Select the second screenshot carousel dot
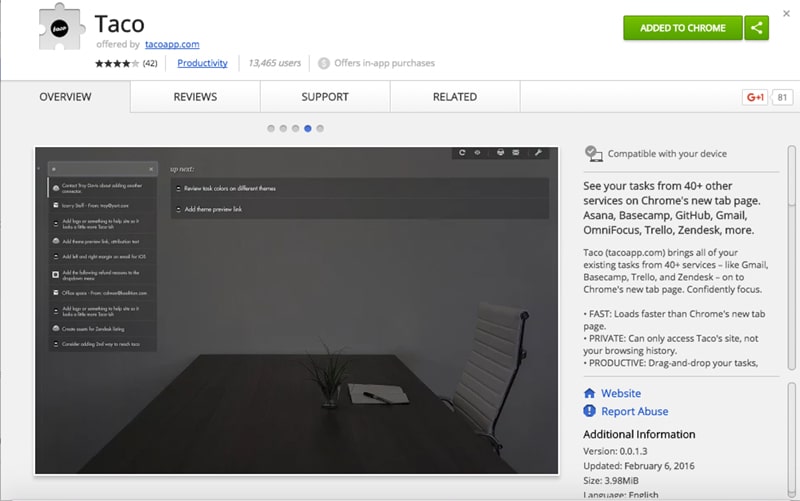The image size is (800, 501). pos(283,128)
